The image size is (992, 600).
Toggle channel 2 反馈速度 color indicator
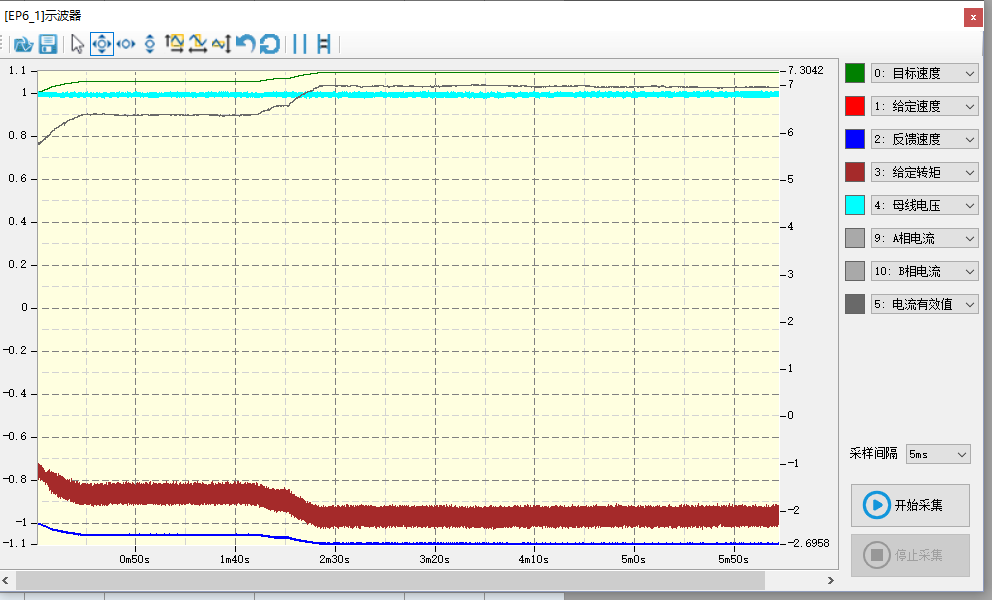(853, 138)
